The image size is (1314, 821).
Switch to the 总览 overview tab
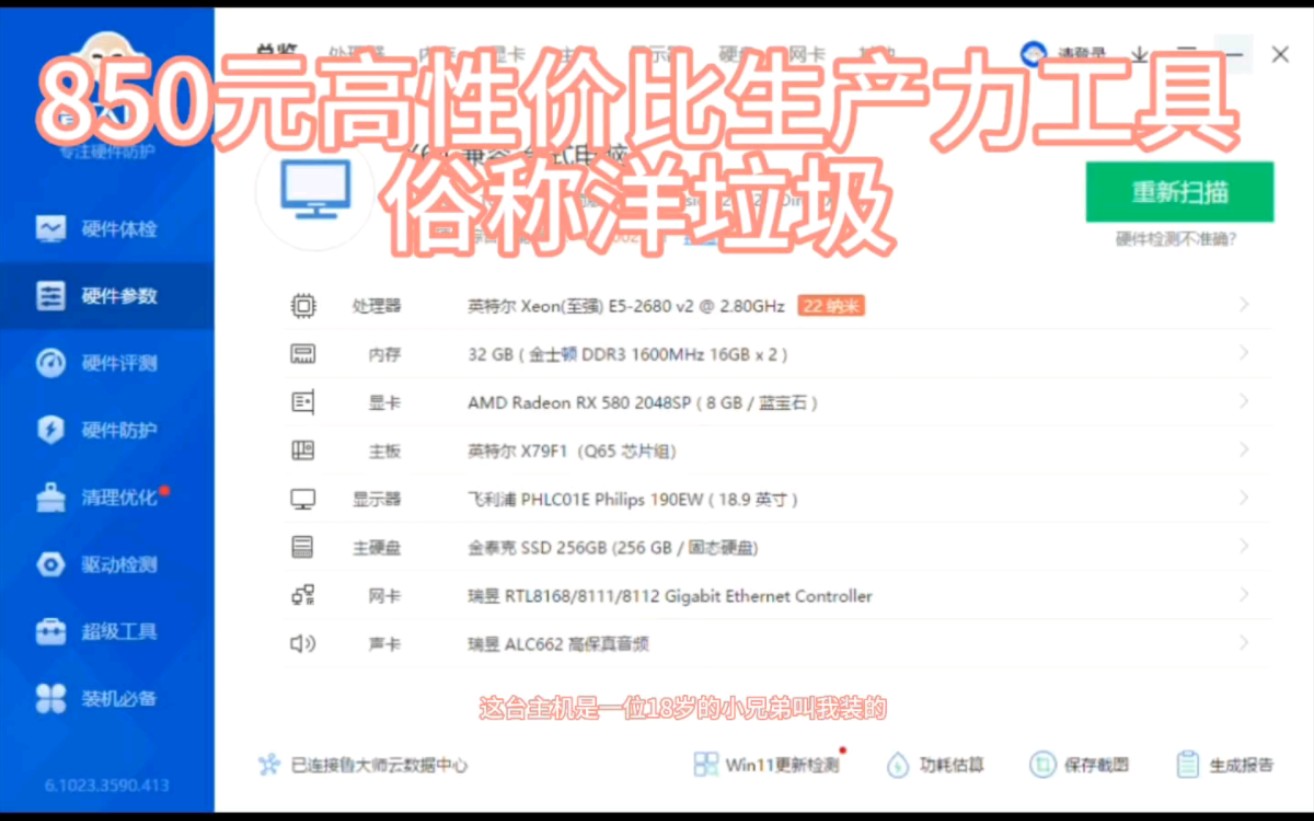point(275,54)
